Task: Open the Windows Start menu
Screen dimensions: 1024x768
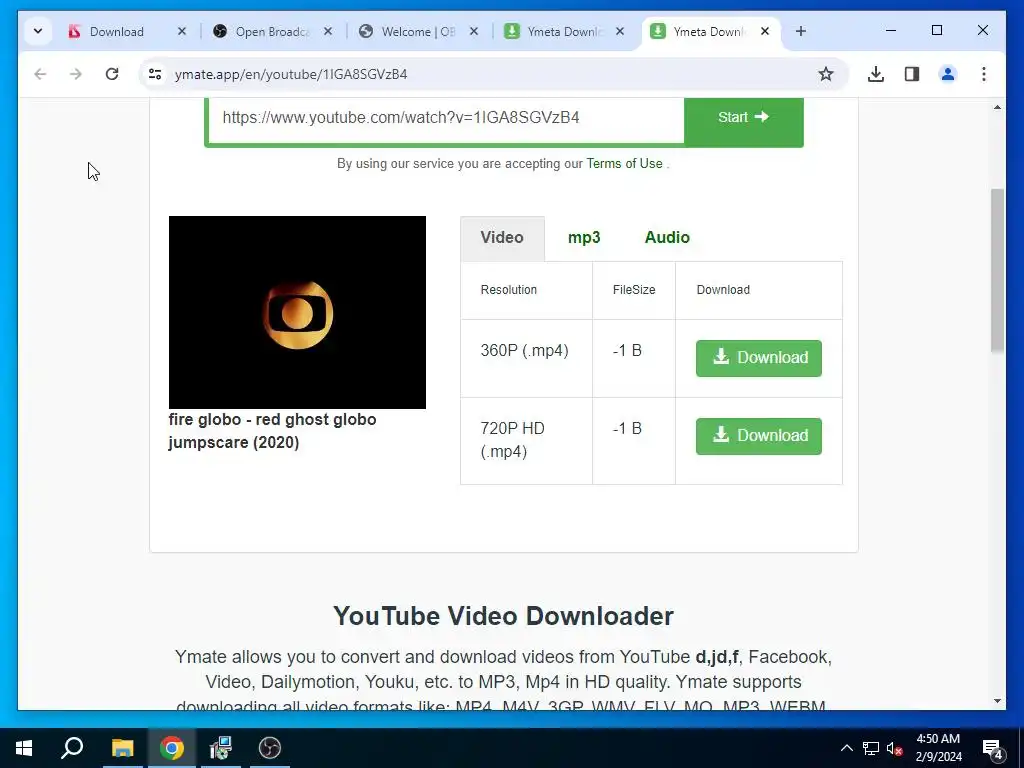Action: [x=24, y=748]
